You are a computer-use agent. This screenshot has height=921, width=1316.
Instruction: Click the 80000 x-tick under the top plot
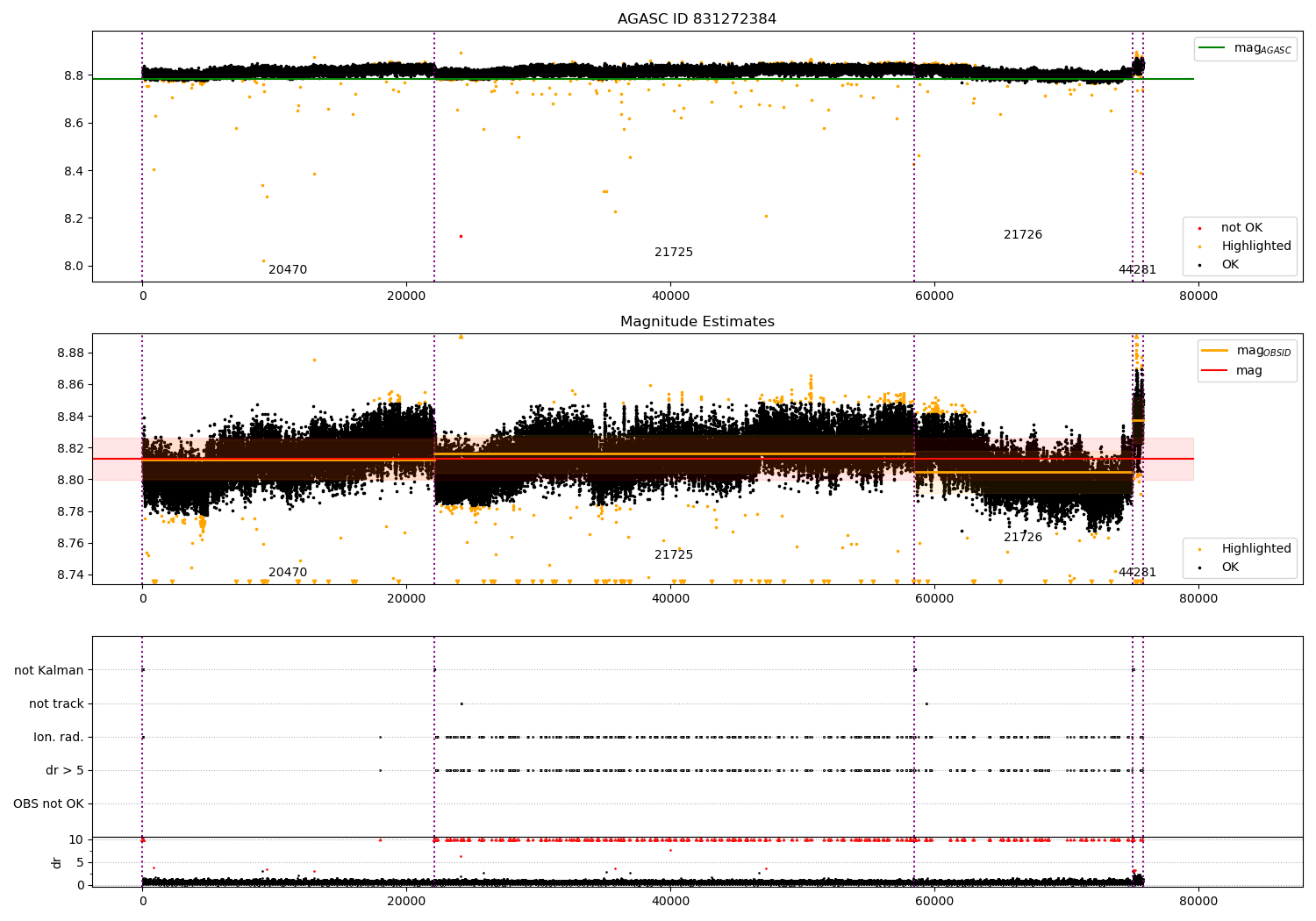pyautogui.click(x=1198, y=296)
